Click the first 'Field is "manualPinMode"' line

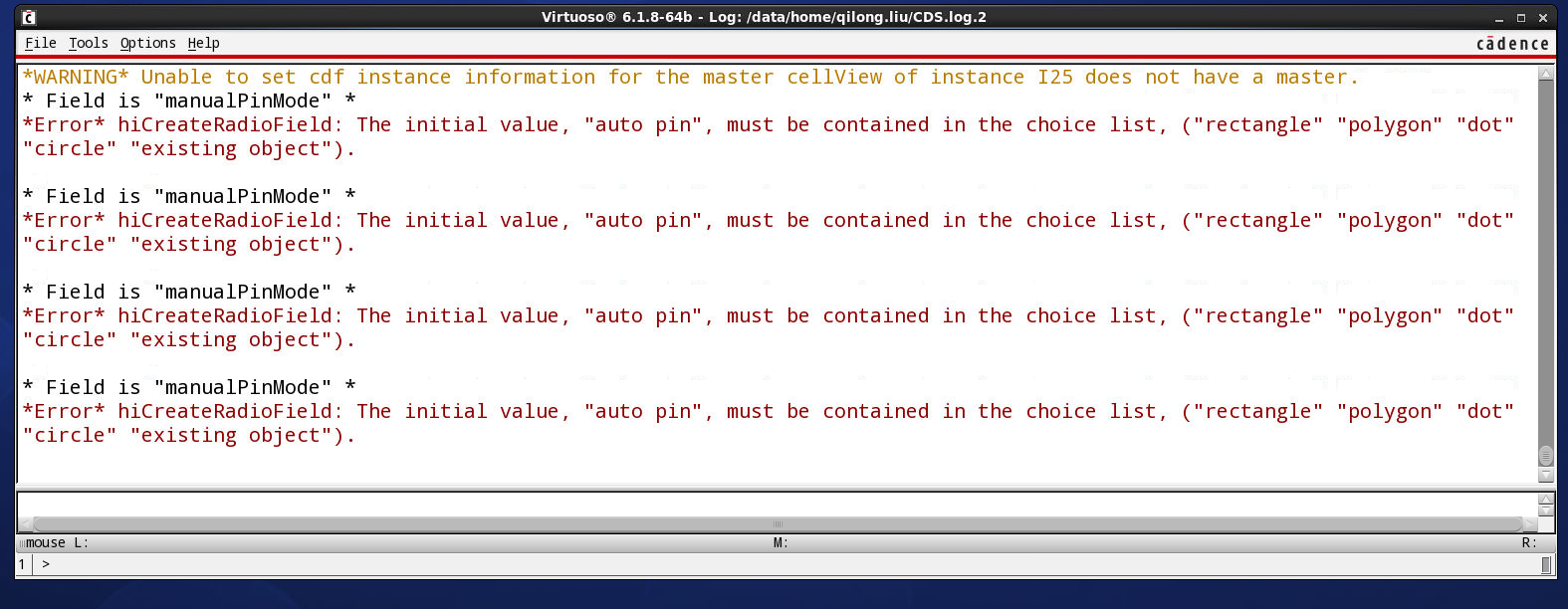point(189,101)
